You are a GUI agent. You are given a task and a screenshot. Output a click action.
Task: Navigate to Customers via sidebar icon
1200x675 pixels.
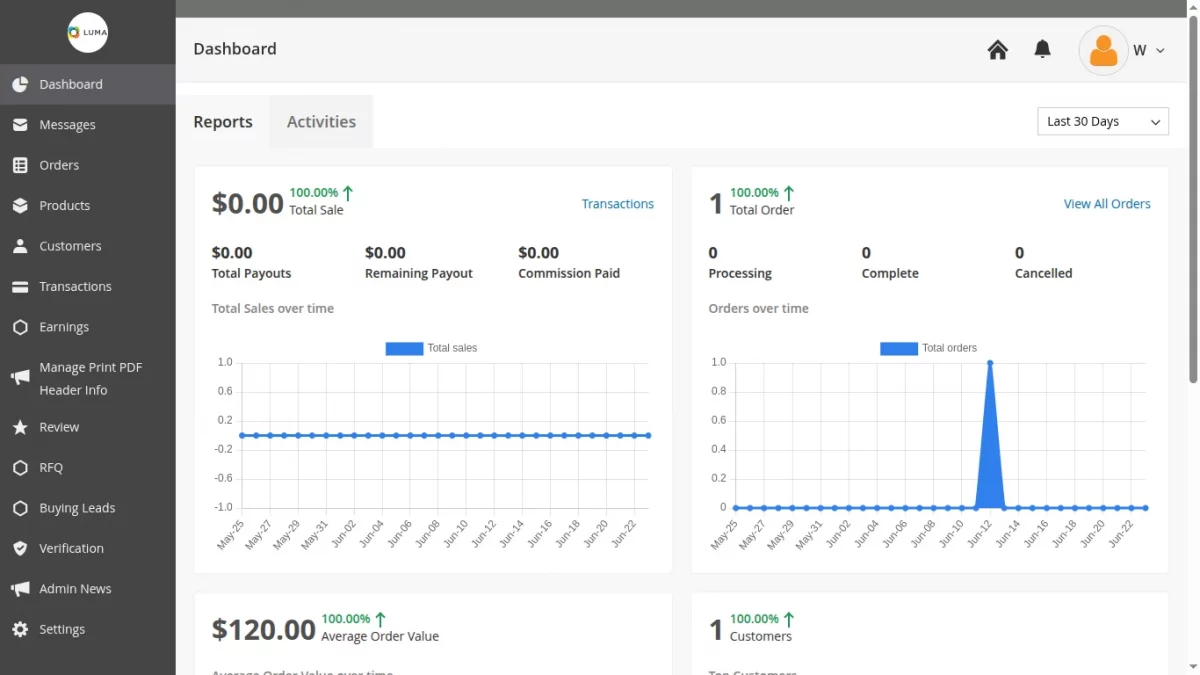[21, 245]
